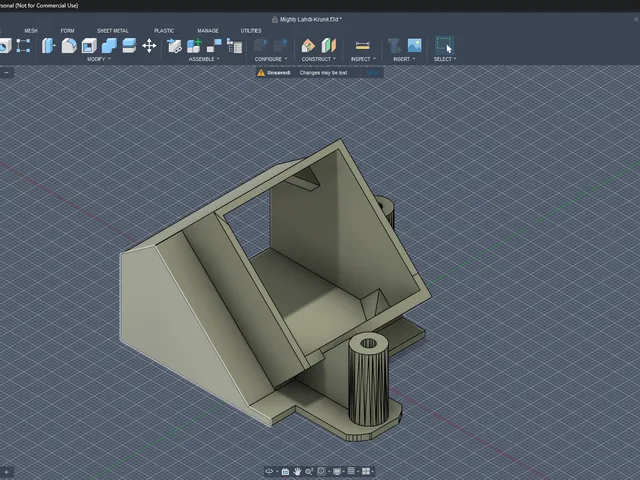The width and height of the screenshot is (640, 480).
Task: Click the Look At navigation icon
Action: (285, 471)
